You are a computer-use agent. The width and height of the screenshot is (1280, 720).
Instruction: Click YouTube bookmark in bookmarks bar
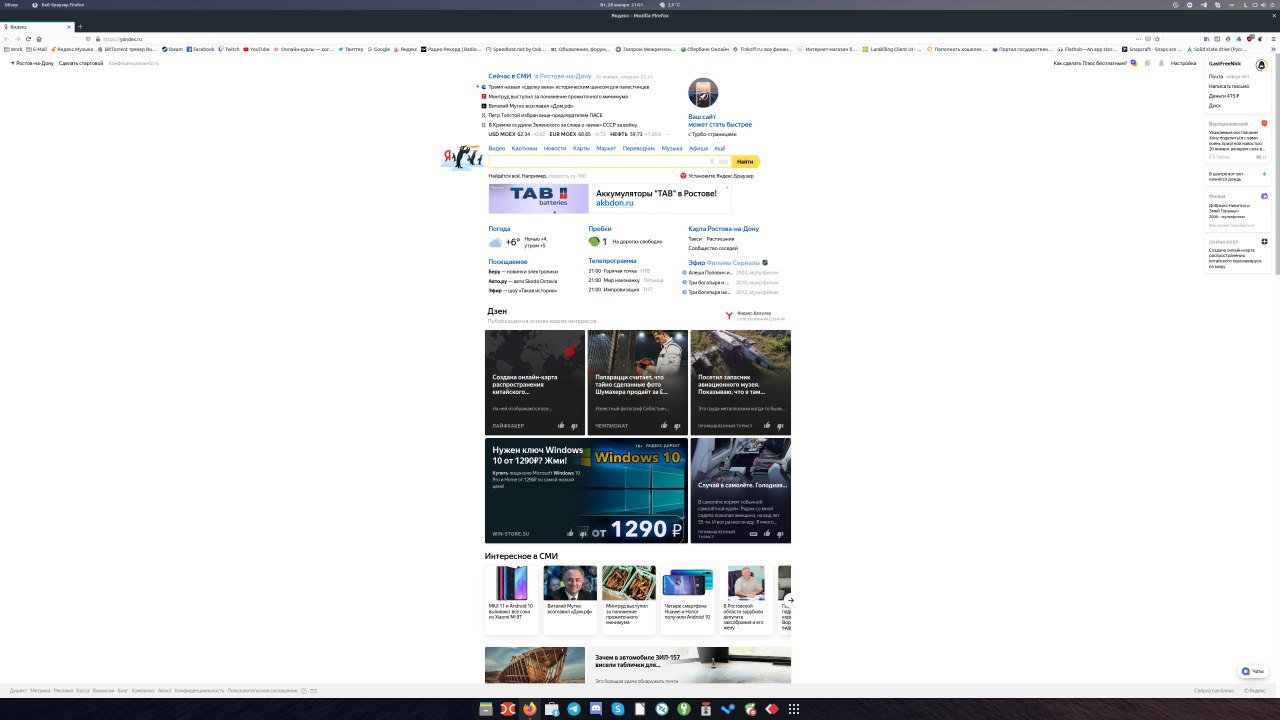point(257,49)
